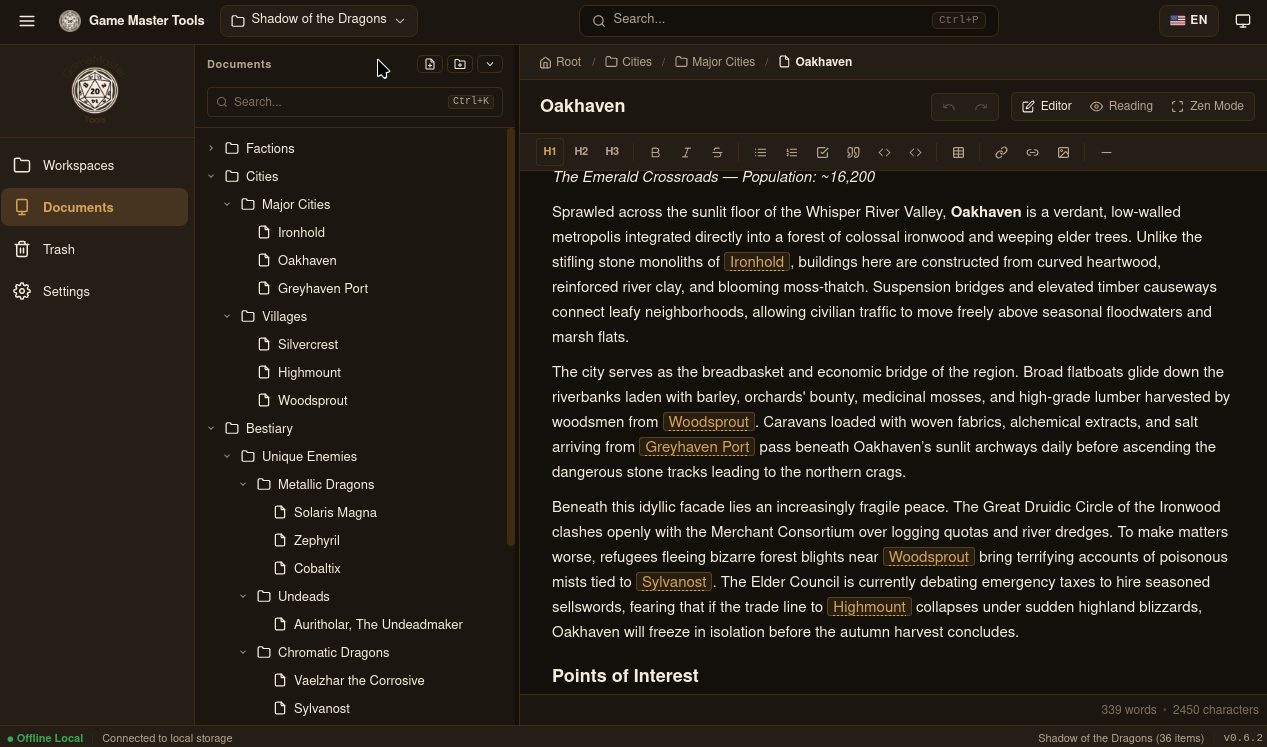1267x747 pixels.
Task: Follow the Ironhold link in the text
Action: point(757,262)
